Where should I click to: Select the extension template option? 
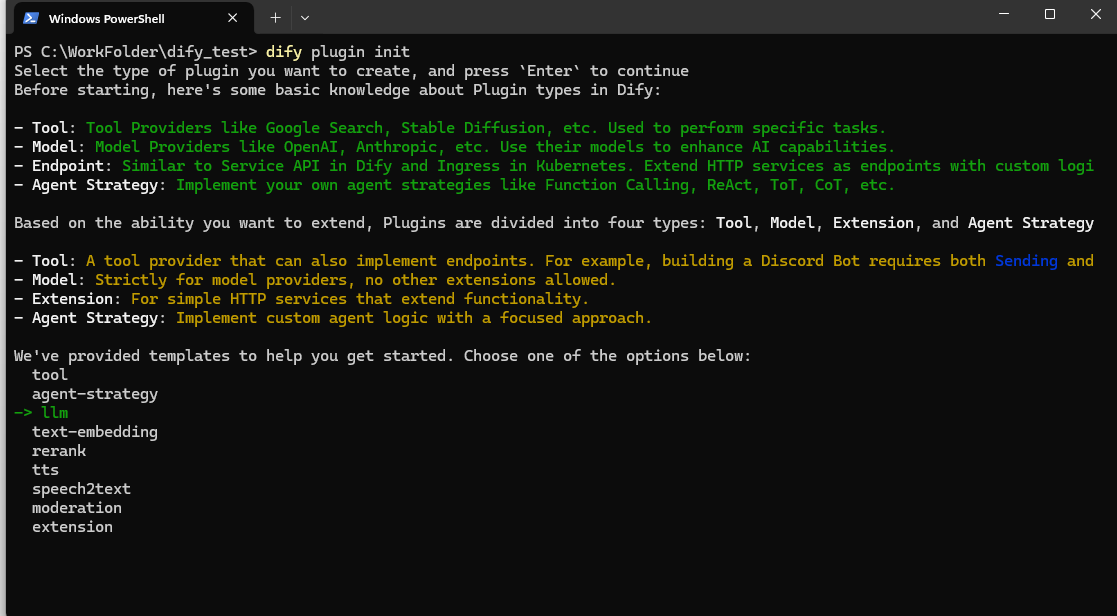tap(72, 526)
